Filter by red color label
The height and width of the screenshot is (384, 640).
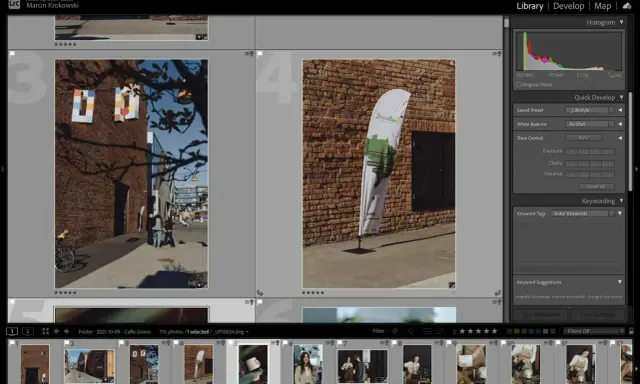click(x=509, y=331)
